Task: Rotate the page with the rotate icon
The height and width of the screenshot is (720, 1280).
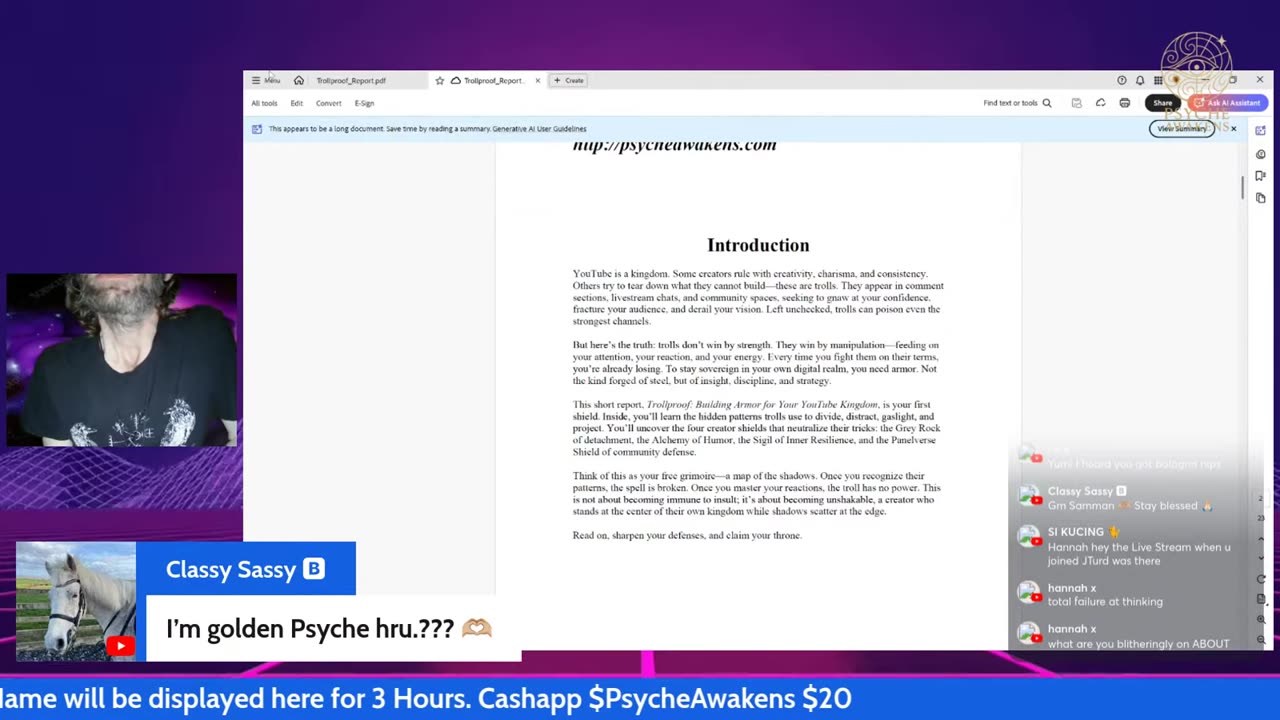Action: point(1261,579)
